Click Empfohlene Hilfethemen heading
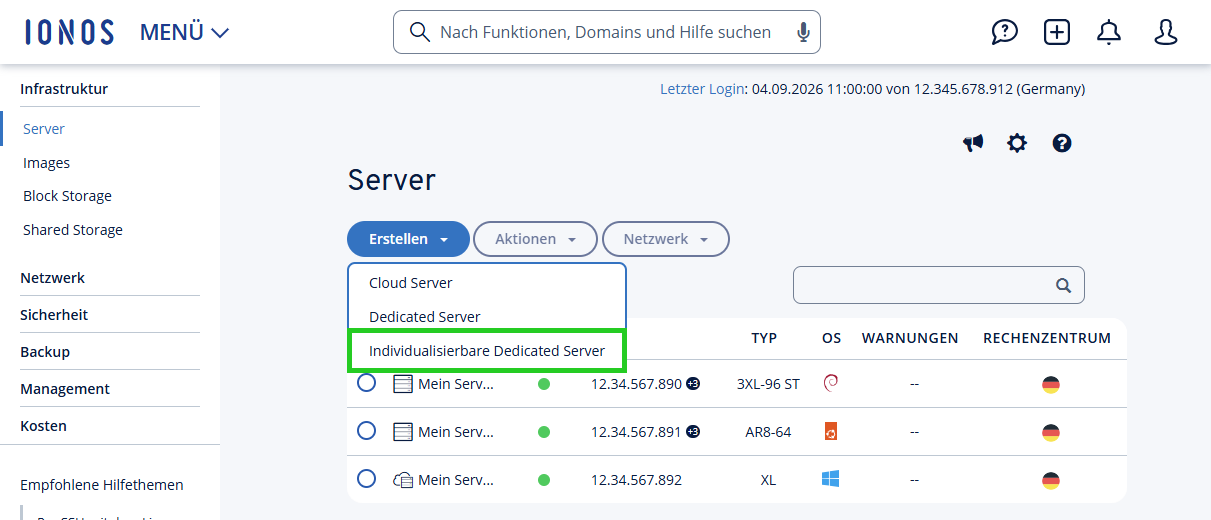Viewport: 1211px width, 520px height. pos(102,485)
